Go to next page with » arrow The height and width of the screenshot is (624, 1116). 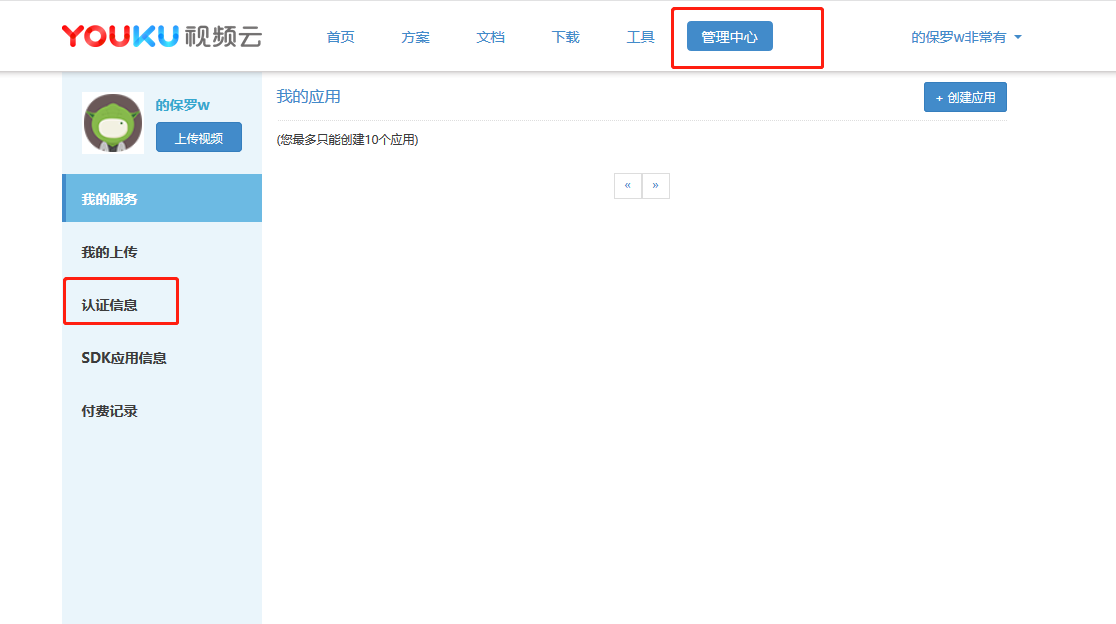pos(655,185)
